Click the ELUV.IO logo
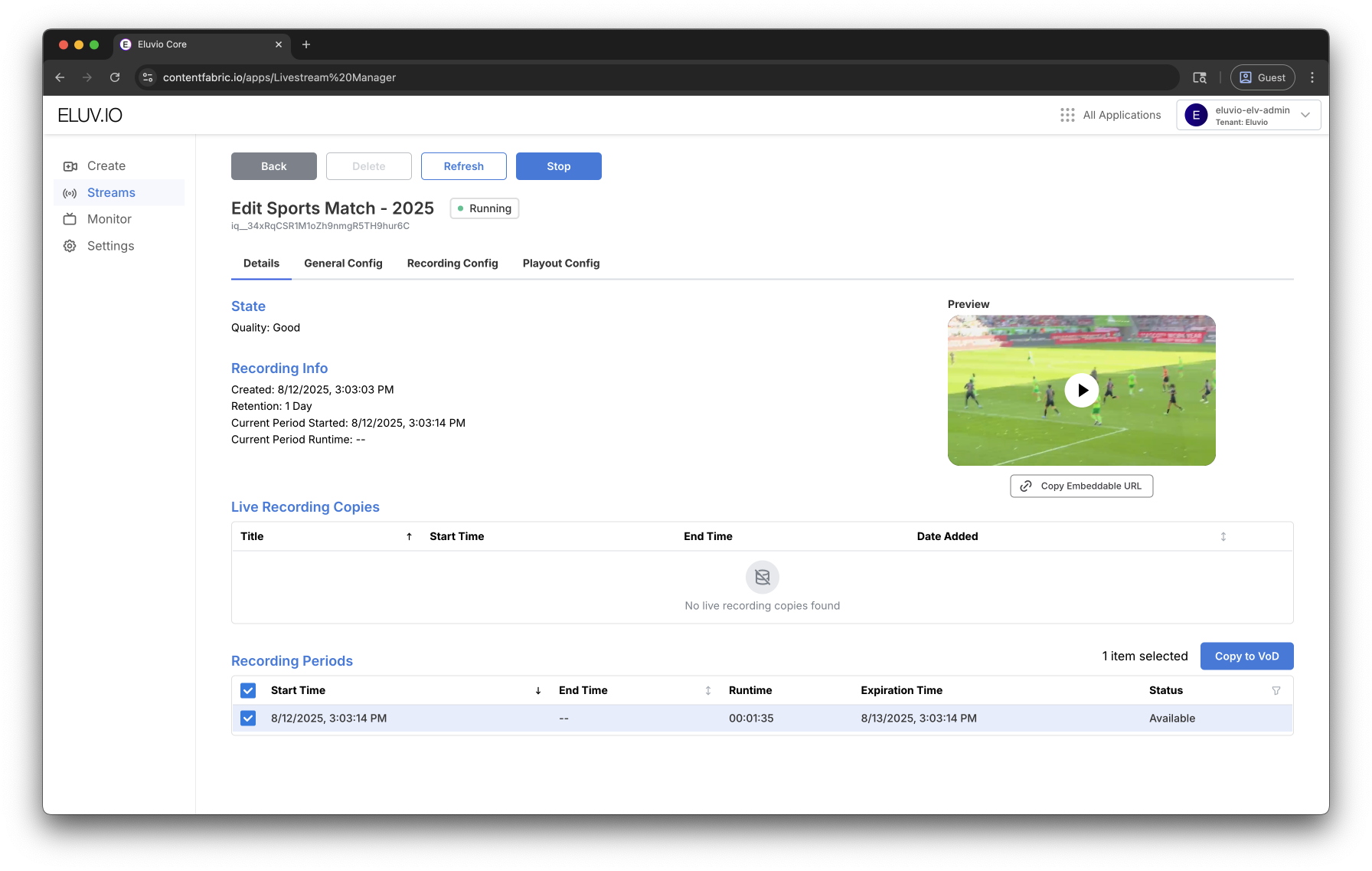 (x=90, y=115)
